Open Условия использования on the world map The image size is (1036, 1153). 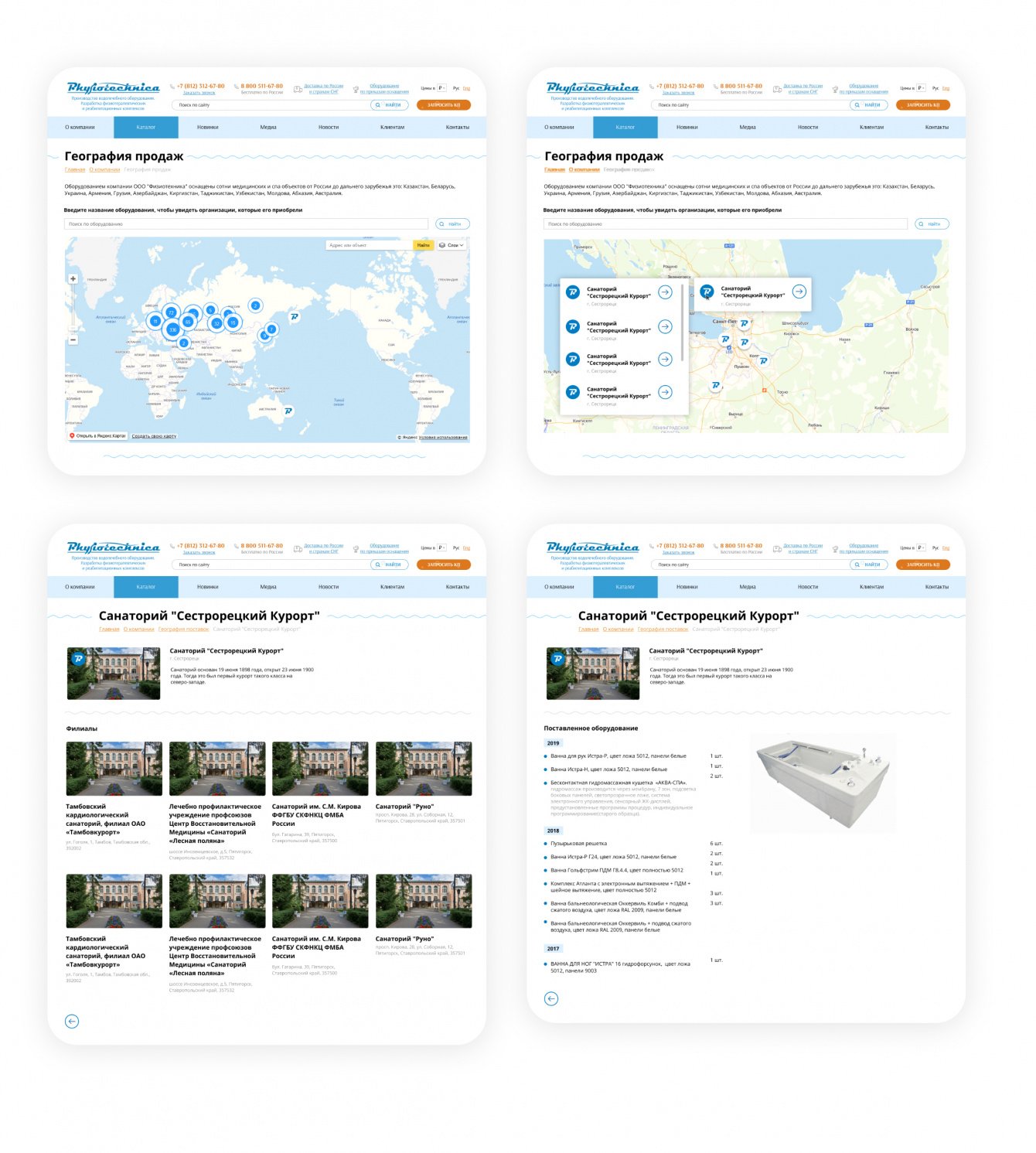[443, 438]
